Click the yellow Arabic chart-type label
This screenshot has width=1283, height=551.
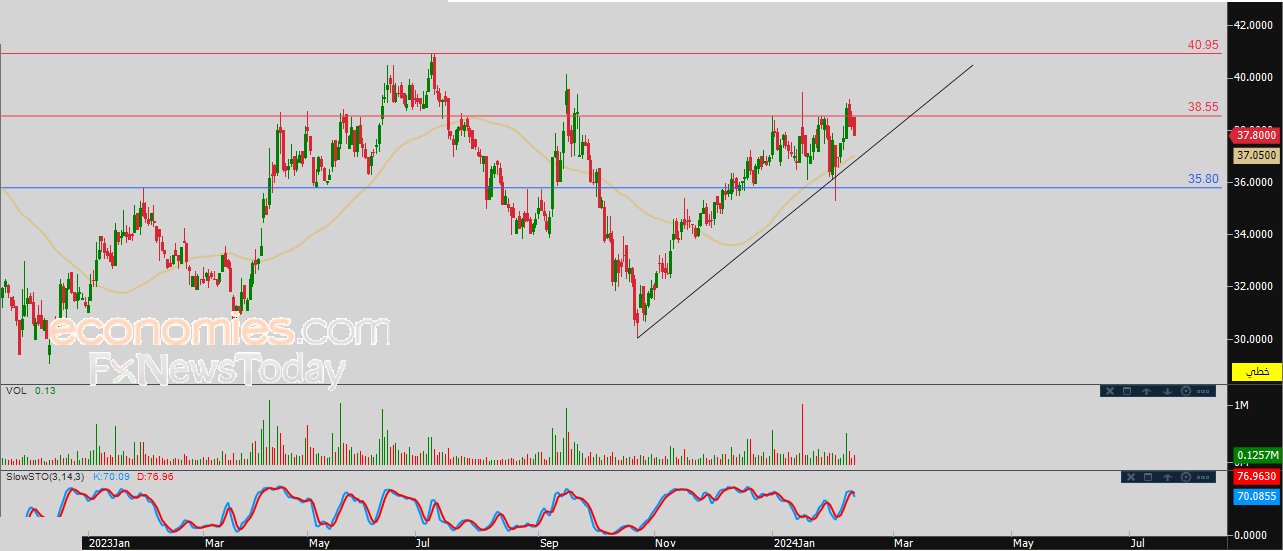click(1257, 372)
